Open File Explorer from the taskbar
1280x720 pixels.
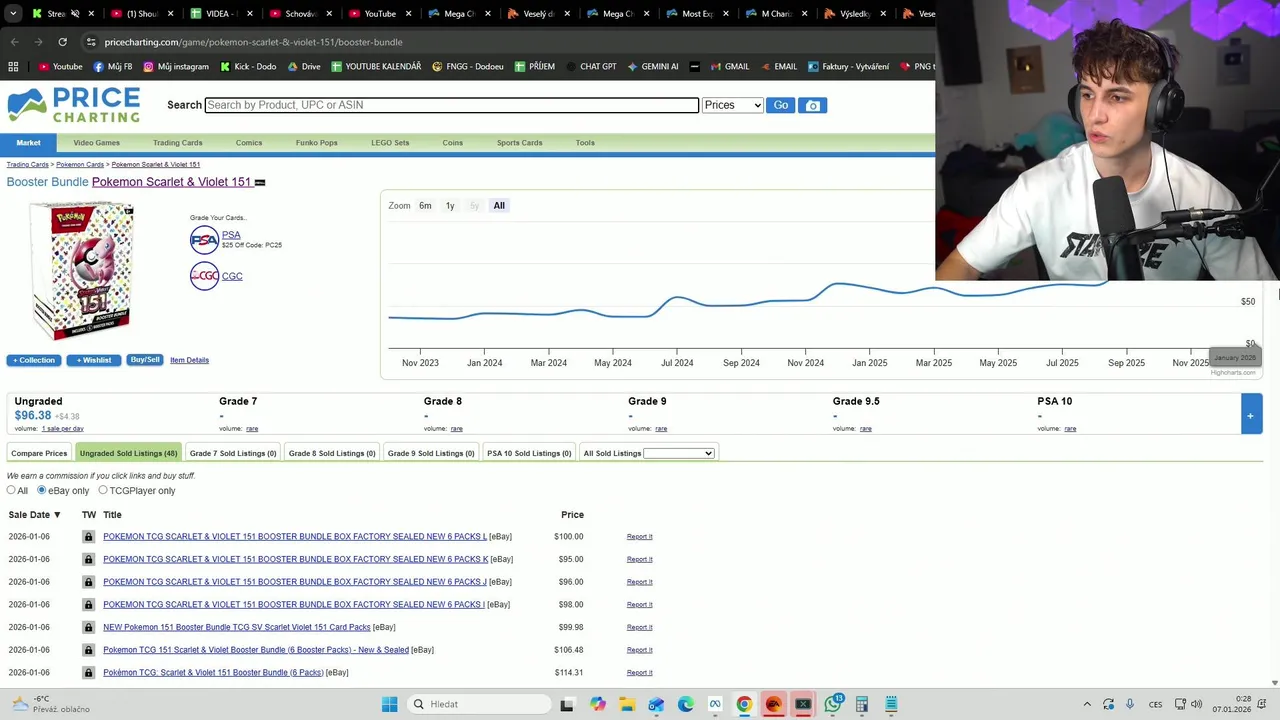click(x=627, y=704)
